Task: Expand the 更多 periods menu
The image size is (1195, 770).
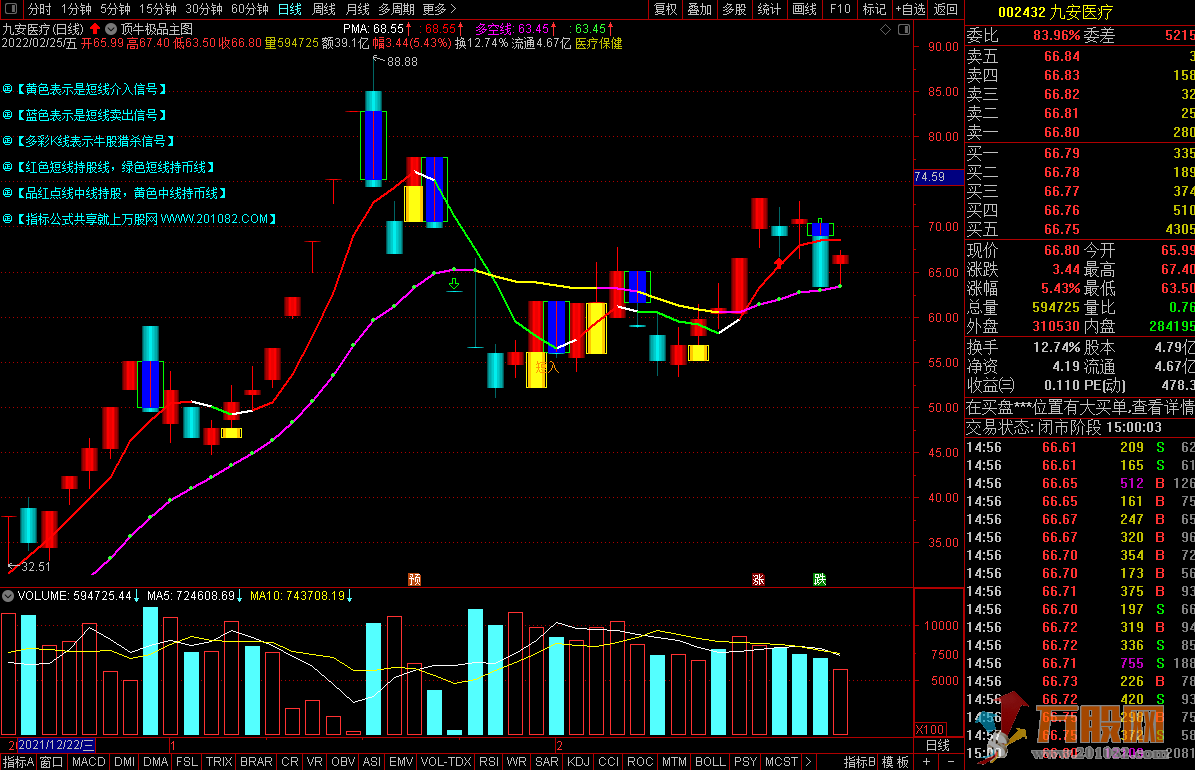Action: [439, 9]
